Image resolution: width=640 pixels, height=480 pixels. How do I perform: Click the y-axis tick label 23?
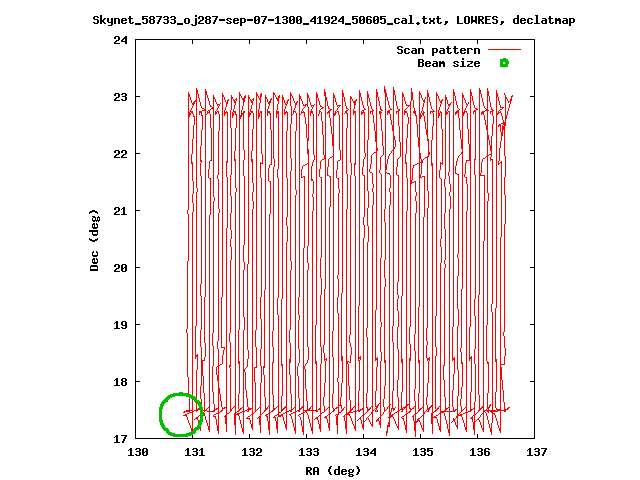pyautogui.click(x=120, y=97)
